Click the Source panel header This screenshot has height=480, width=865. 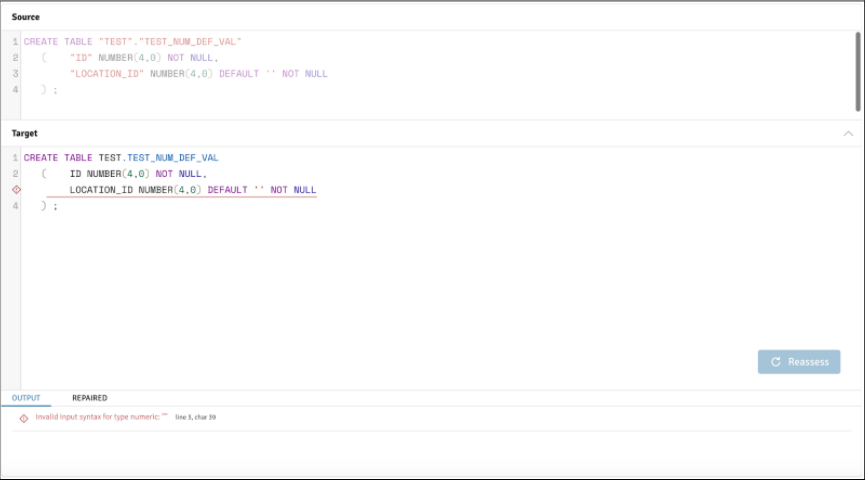tap(26, 17)
